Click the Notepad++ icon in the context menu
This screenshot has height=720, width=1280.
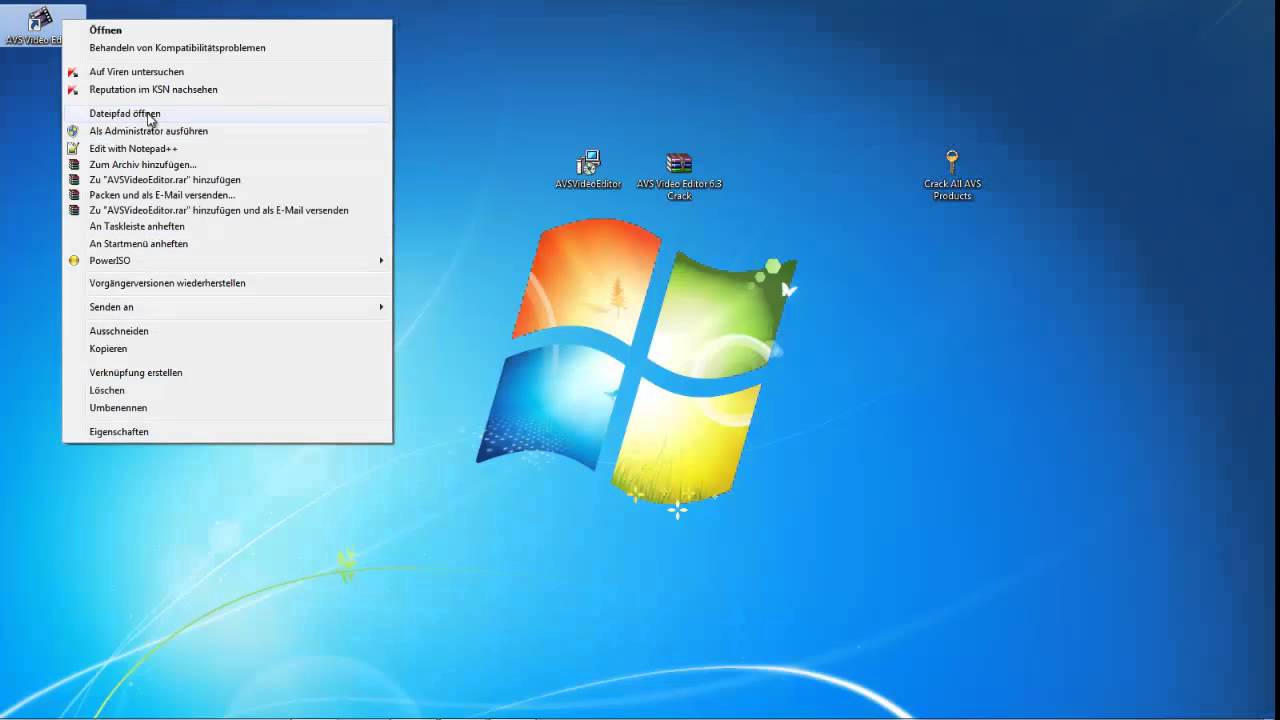point(73,148)
